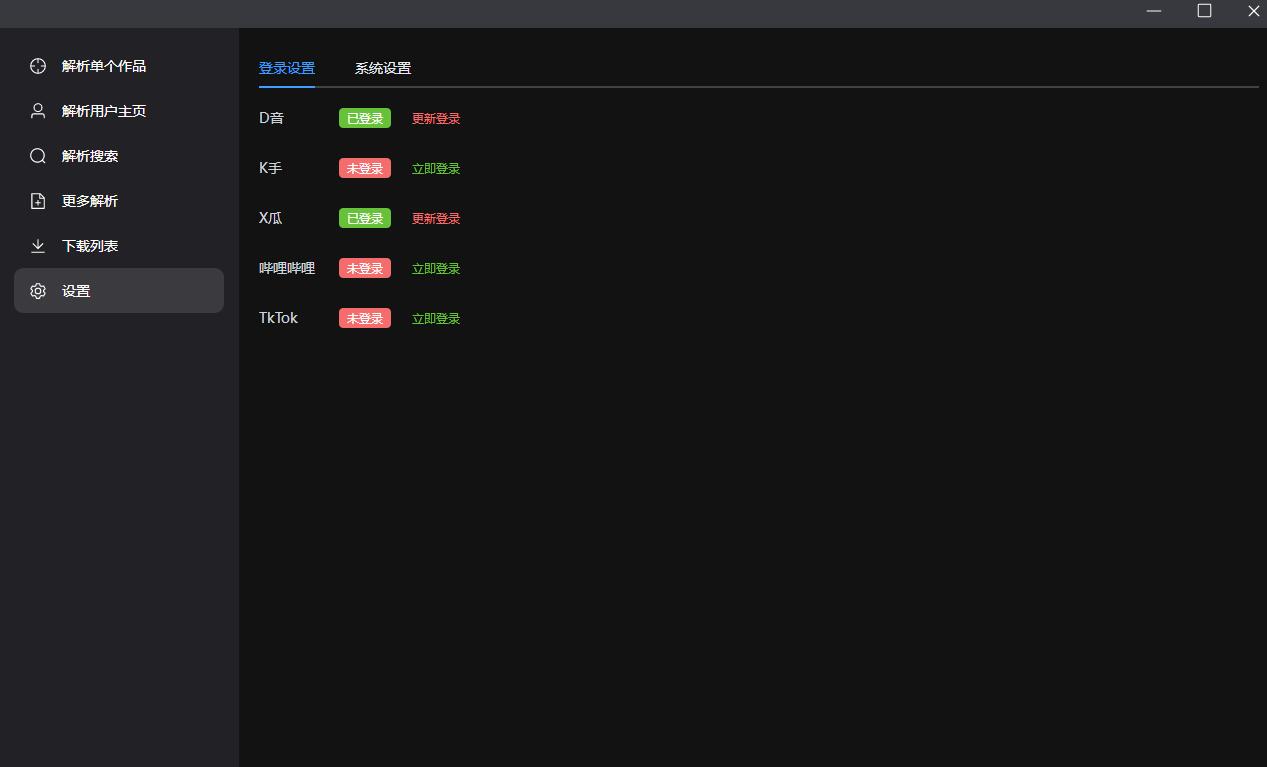Image resolution: width=1267 pixels, height=767 pixels.
Task: Minimize the application window
Action: [1154, 11]
